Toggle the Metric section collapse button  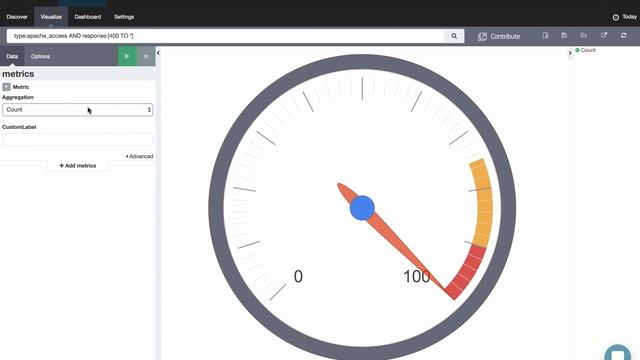click(x=6, y=87)
